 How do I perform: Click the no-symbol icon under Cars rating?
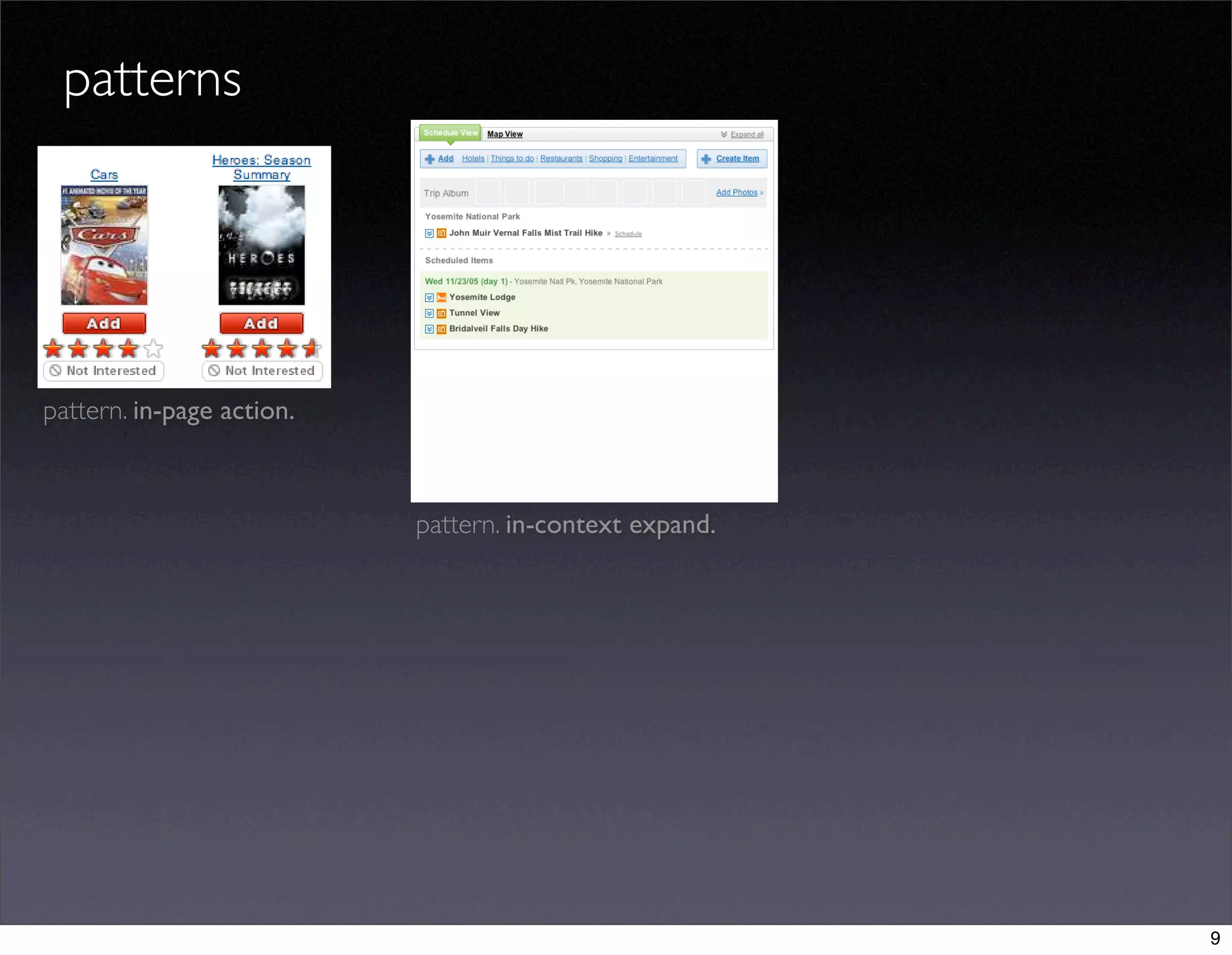55,371
